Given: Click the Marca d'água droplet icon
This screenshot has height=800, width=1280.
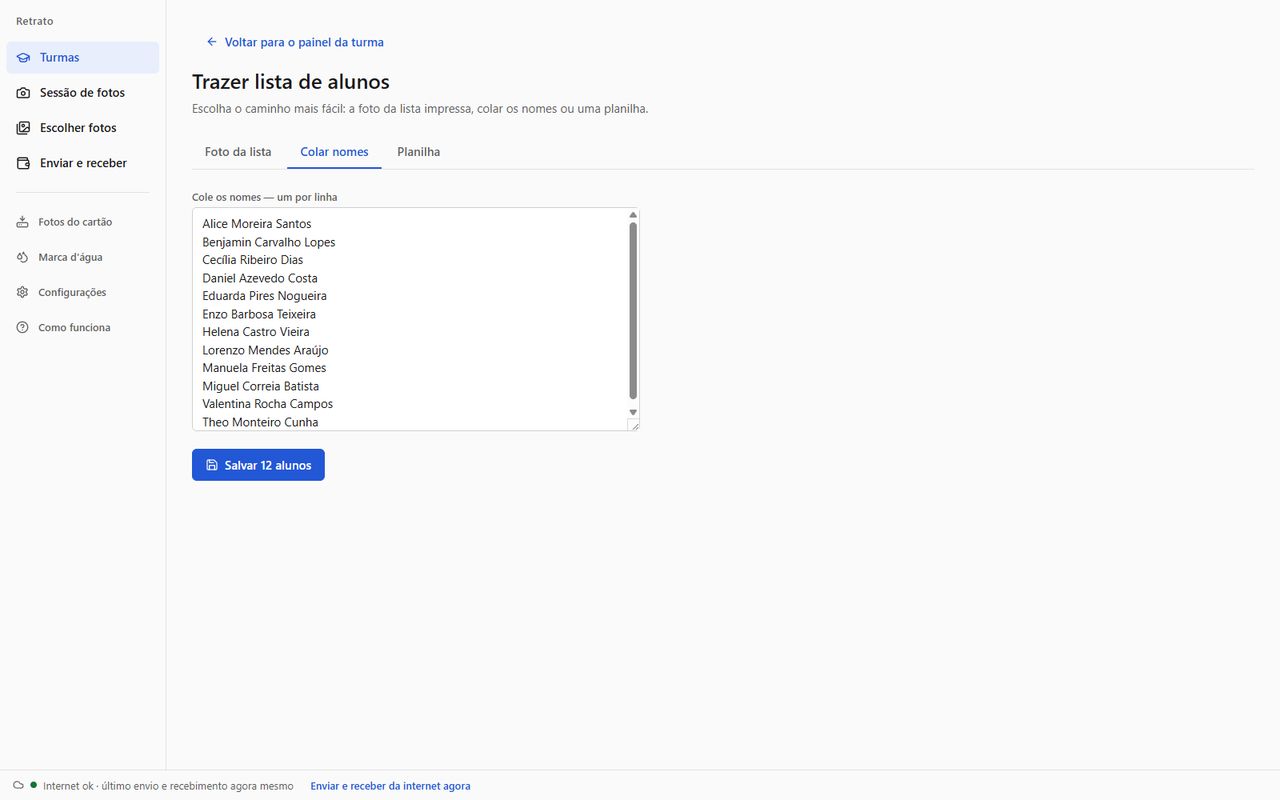Looking at the screenshot, I should [22, 257].
